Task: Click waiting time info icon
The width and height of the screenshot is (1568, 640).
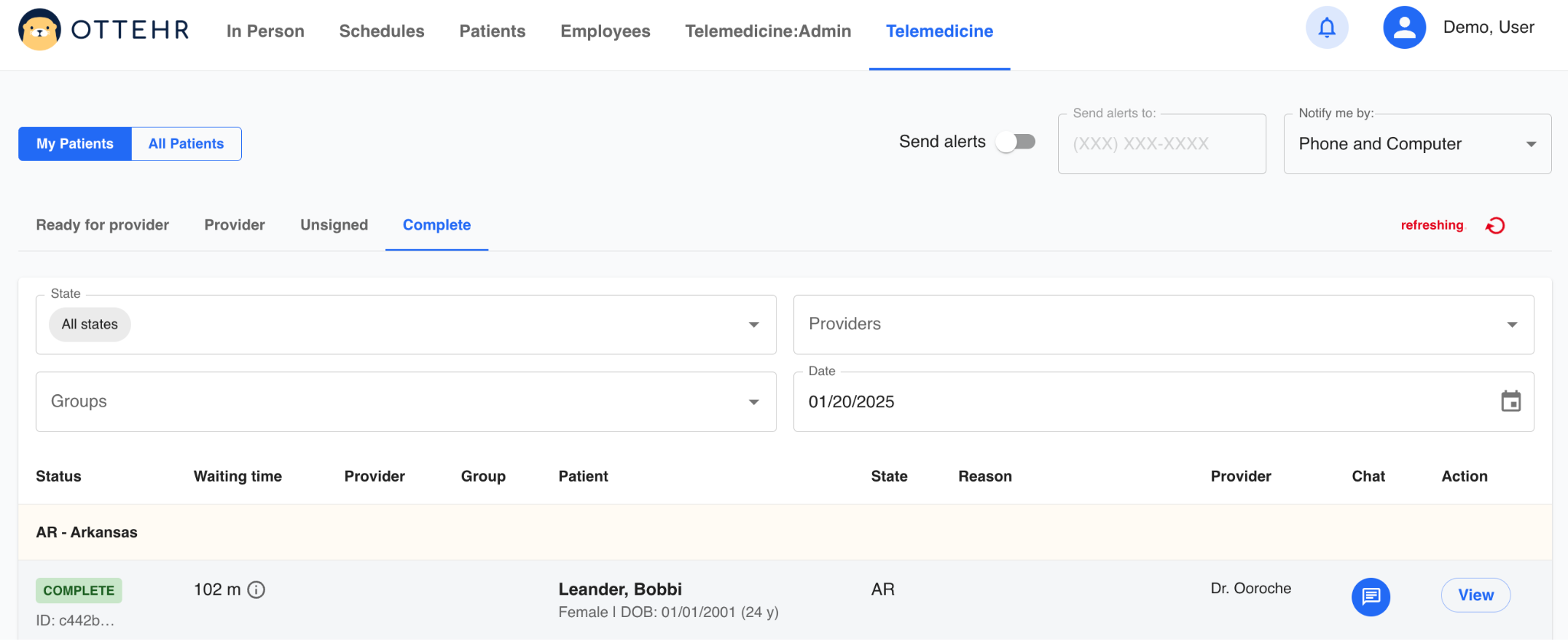Action: point(256,589)
